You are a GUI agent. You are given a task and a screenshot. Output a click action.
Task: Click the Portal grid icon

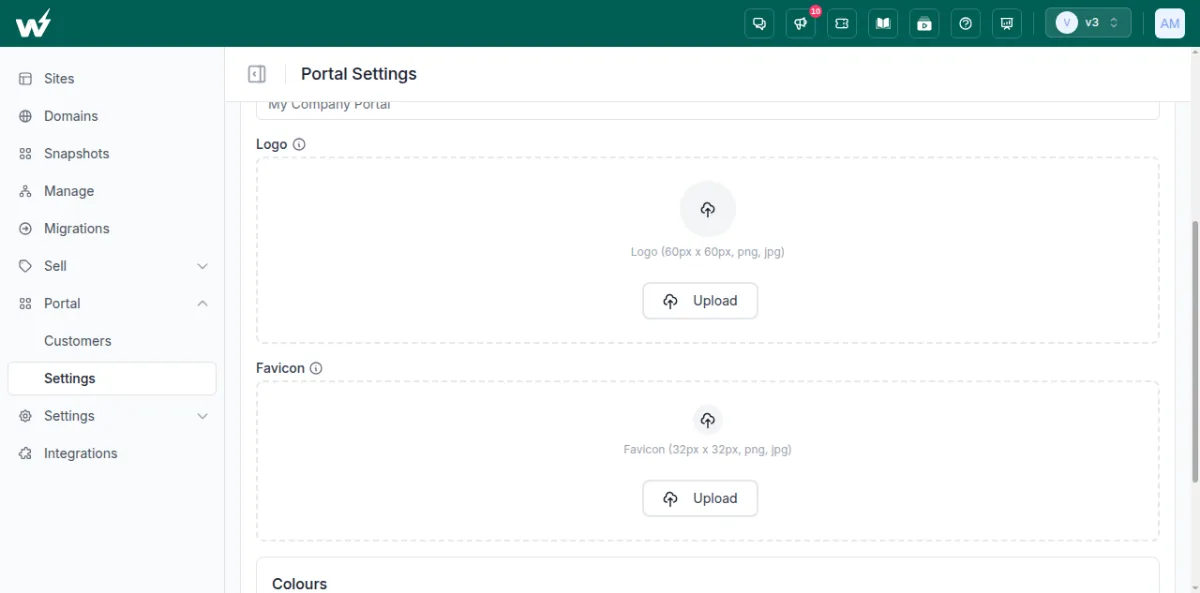(x=26, y=303)
